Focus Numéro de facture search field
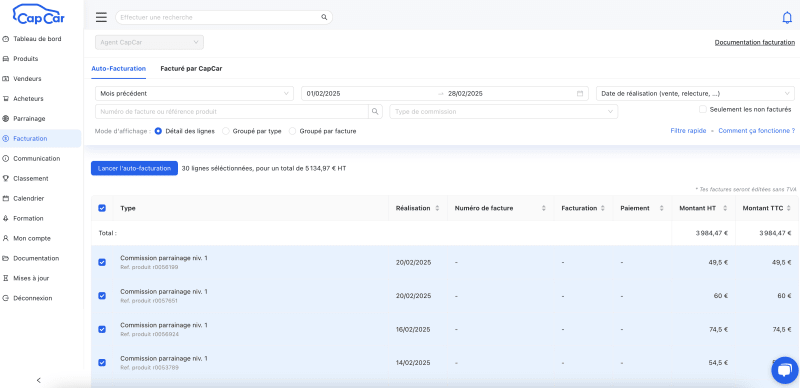 [232, 111]
